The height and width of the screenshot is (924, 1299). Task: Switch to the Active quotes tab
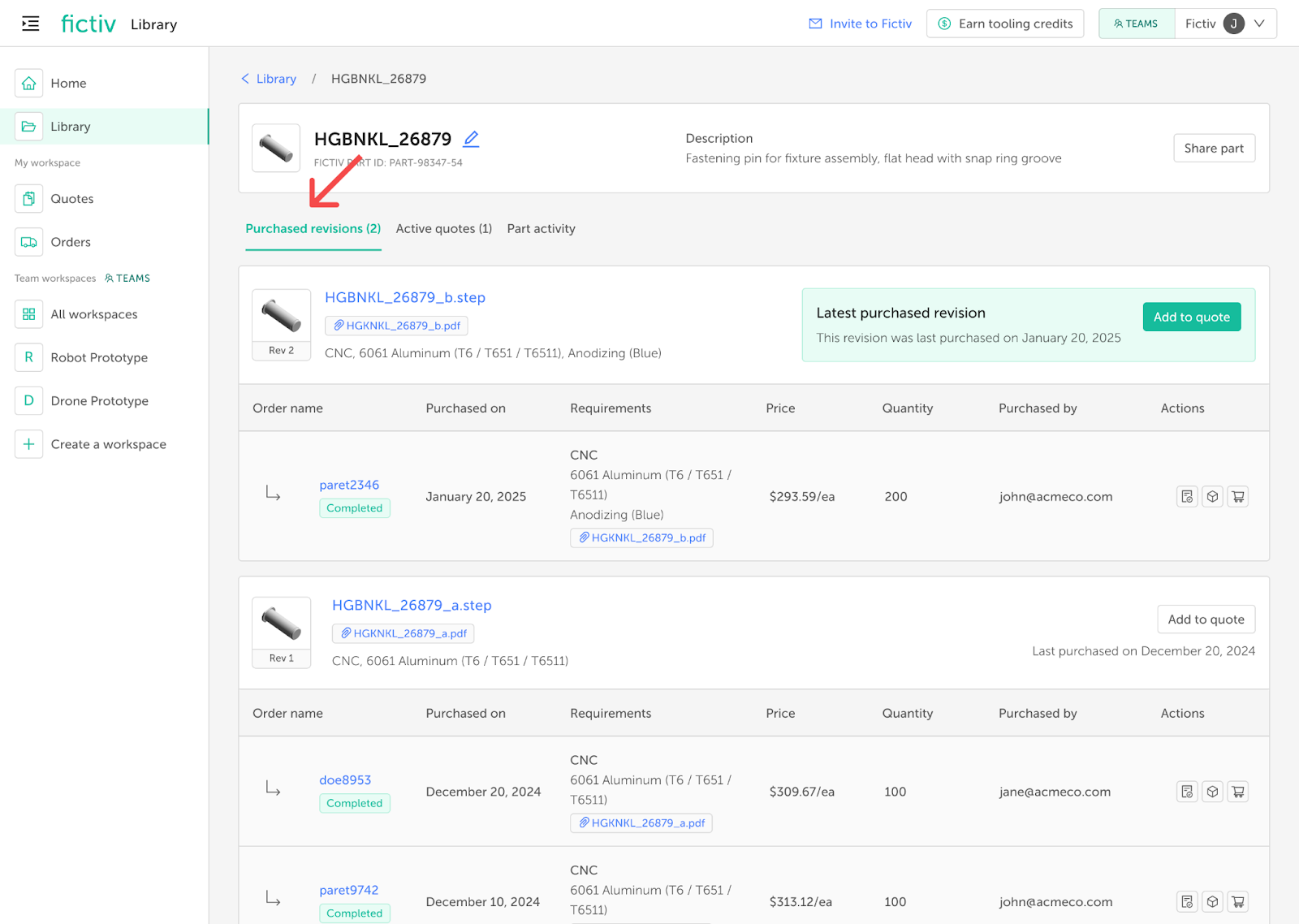pyautogui.click(x=443, y=229)
